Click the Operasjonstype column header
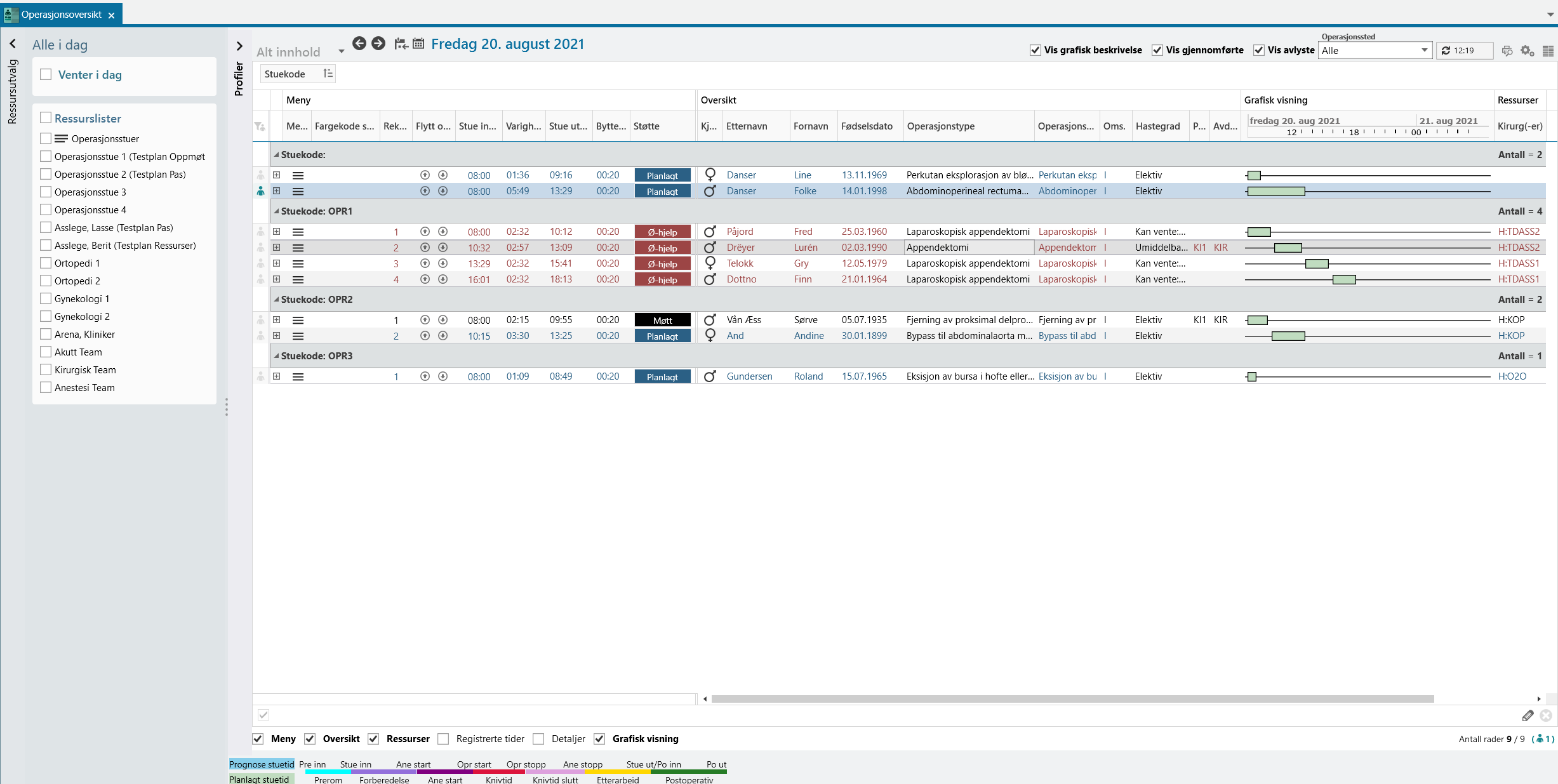The width and height of the screenshot is (1558, 784). tap(940, 126)
